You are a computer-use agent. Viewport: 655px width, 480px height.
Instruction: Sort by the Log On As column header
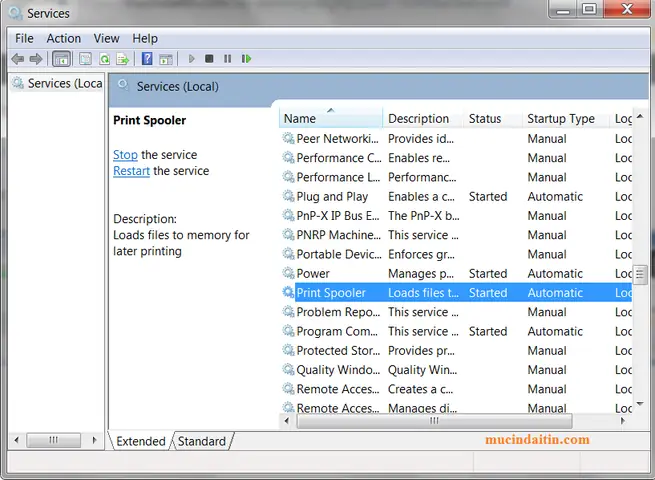click(622, 119)
